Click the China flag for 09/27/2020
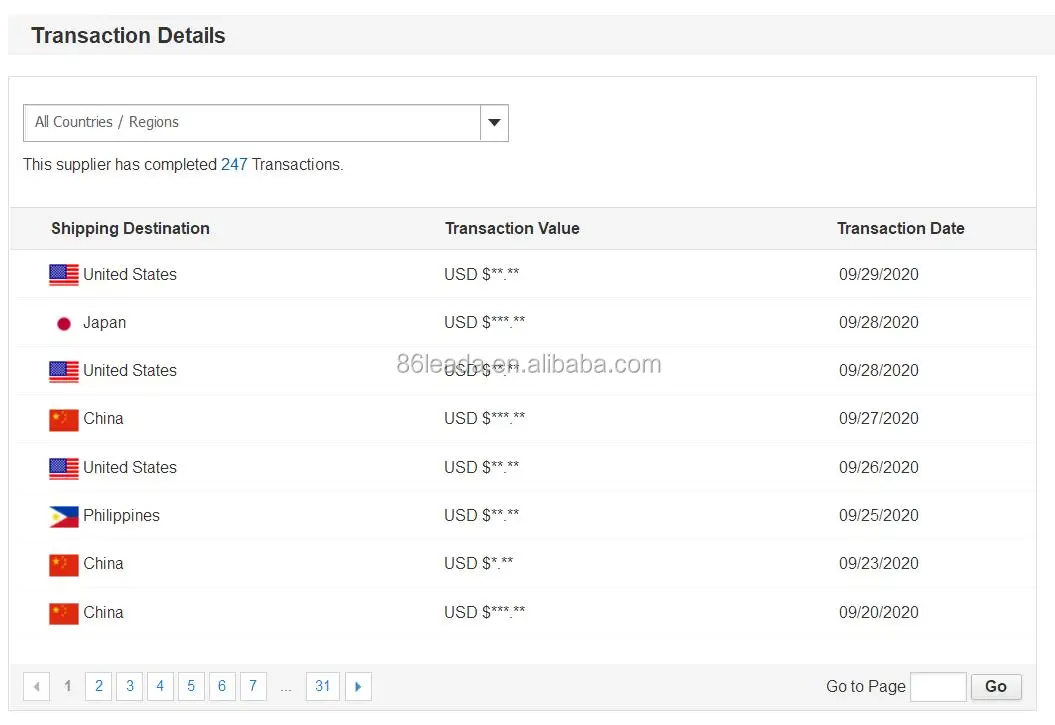The height and width of the screenshot is (725, 1055). pos(64,419)
